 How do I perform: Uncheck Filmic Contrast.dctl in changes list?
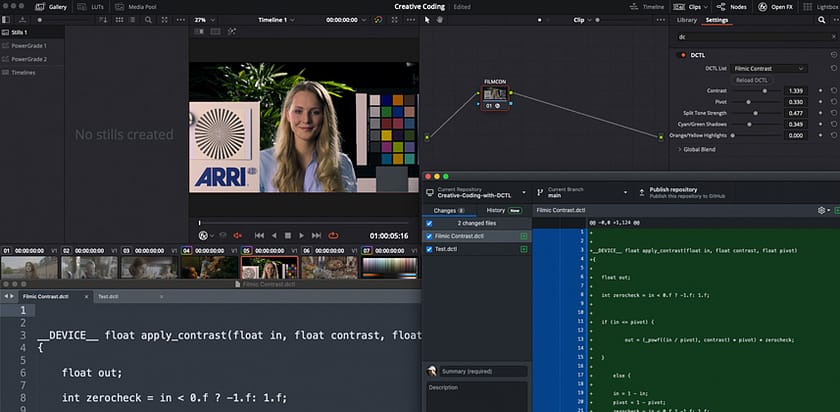(429, 236)
